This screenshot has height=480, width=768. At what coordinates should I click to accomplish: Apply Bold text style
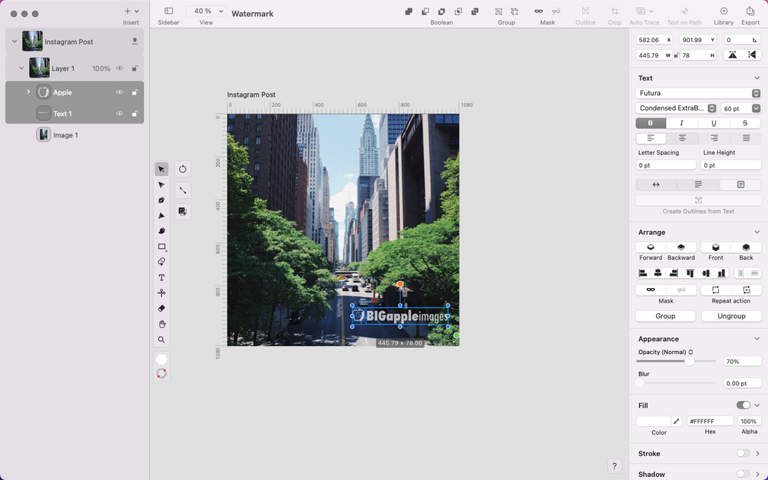point(650,123)
